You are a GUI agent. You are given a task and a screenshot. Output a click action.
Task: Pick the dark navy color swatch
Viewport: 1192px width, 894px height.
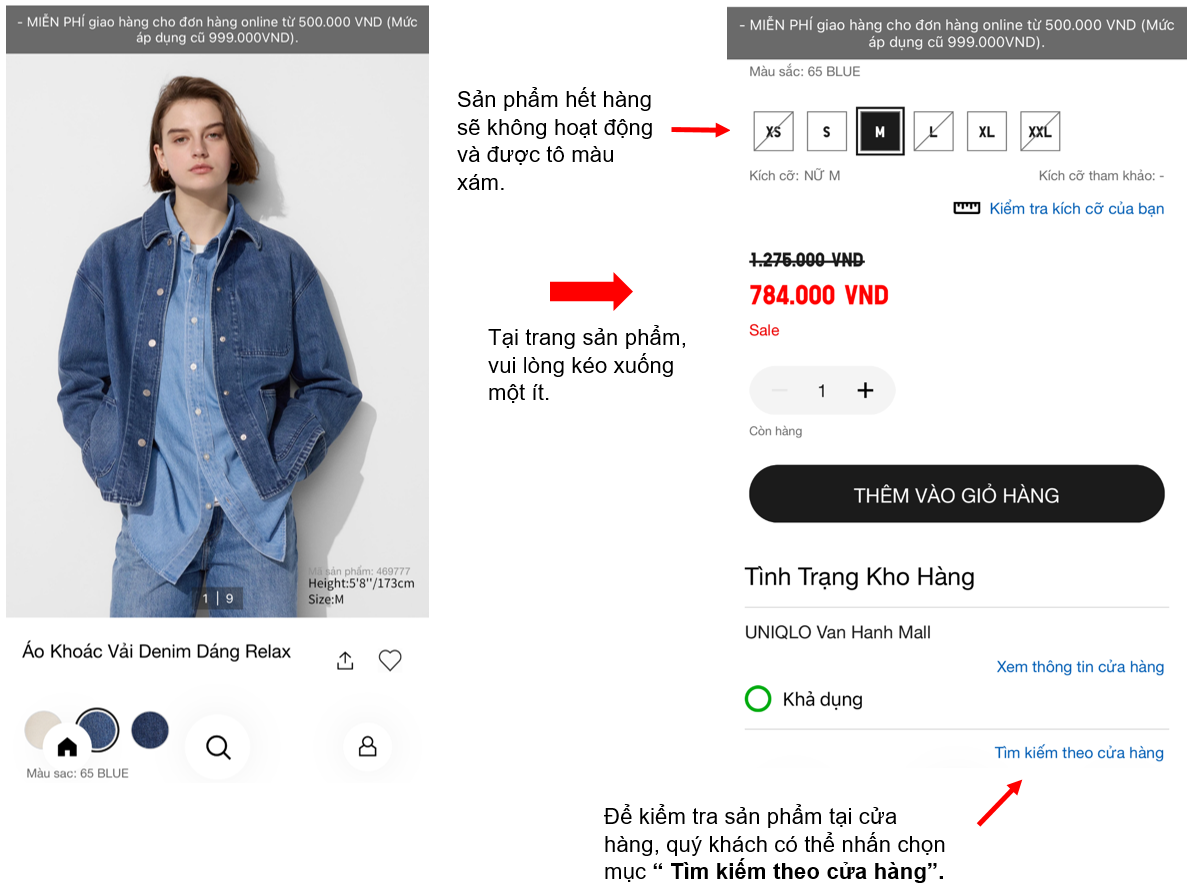pos(150,729)
